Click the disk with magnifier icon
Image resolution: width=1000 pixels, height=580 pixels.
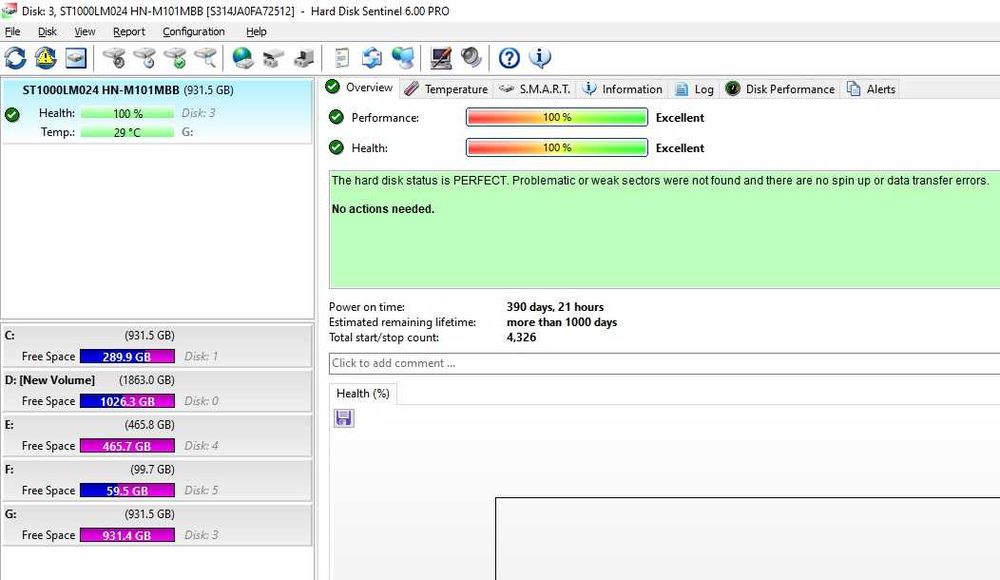click(205, 58)
